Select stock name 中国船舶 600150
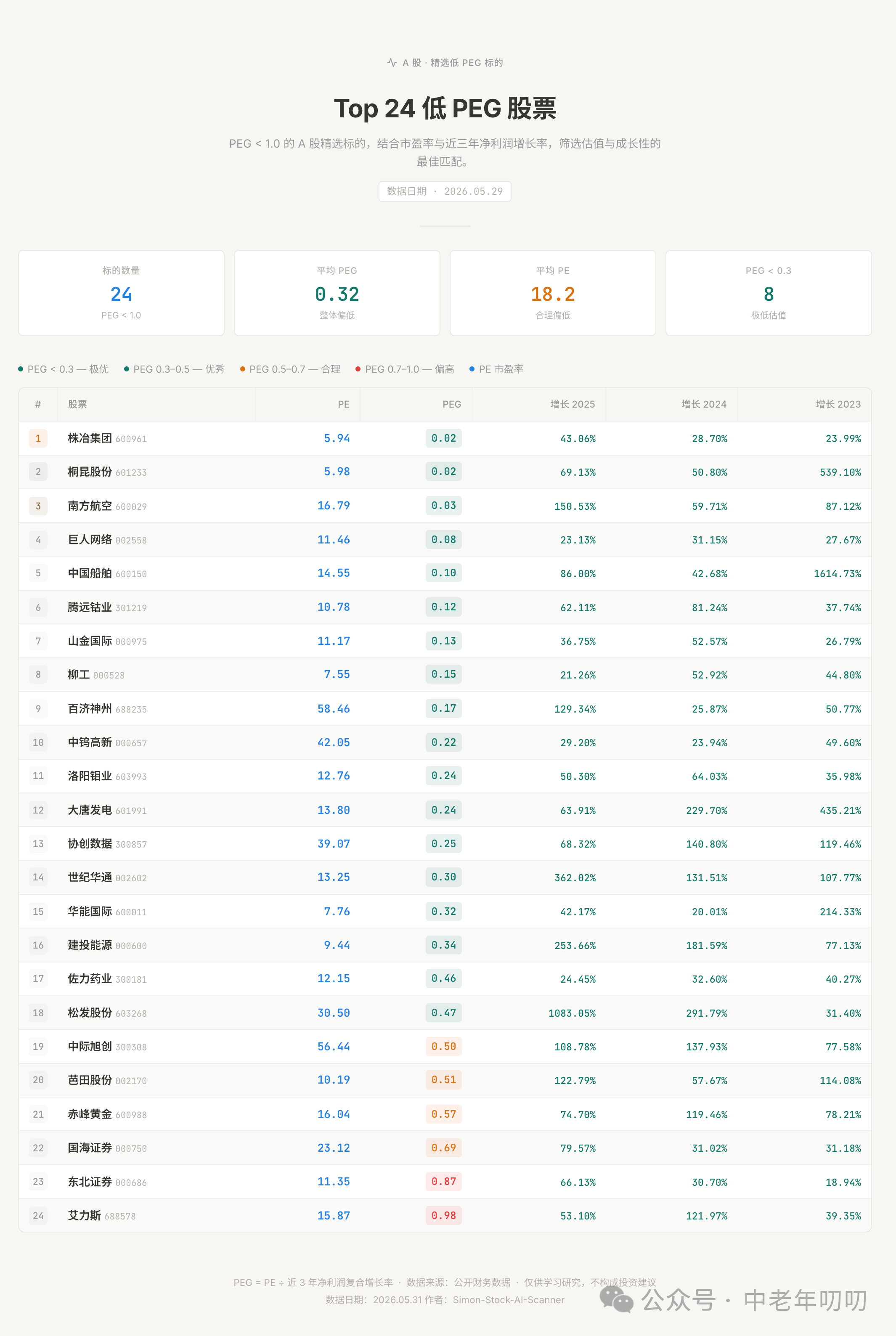Viewport: 896px width, 1336px height. tap(107, 573)
